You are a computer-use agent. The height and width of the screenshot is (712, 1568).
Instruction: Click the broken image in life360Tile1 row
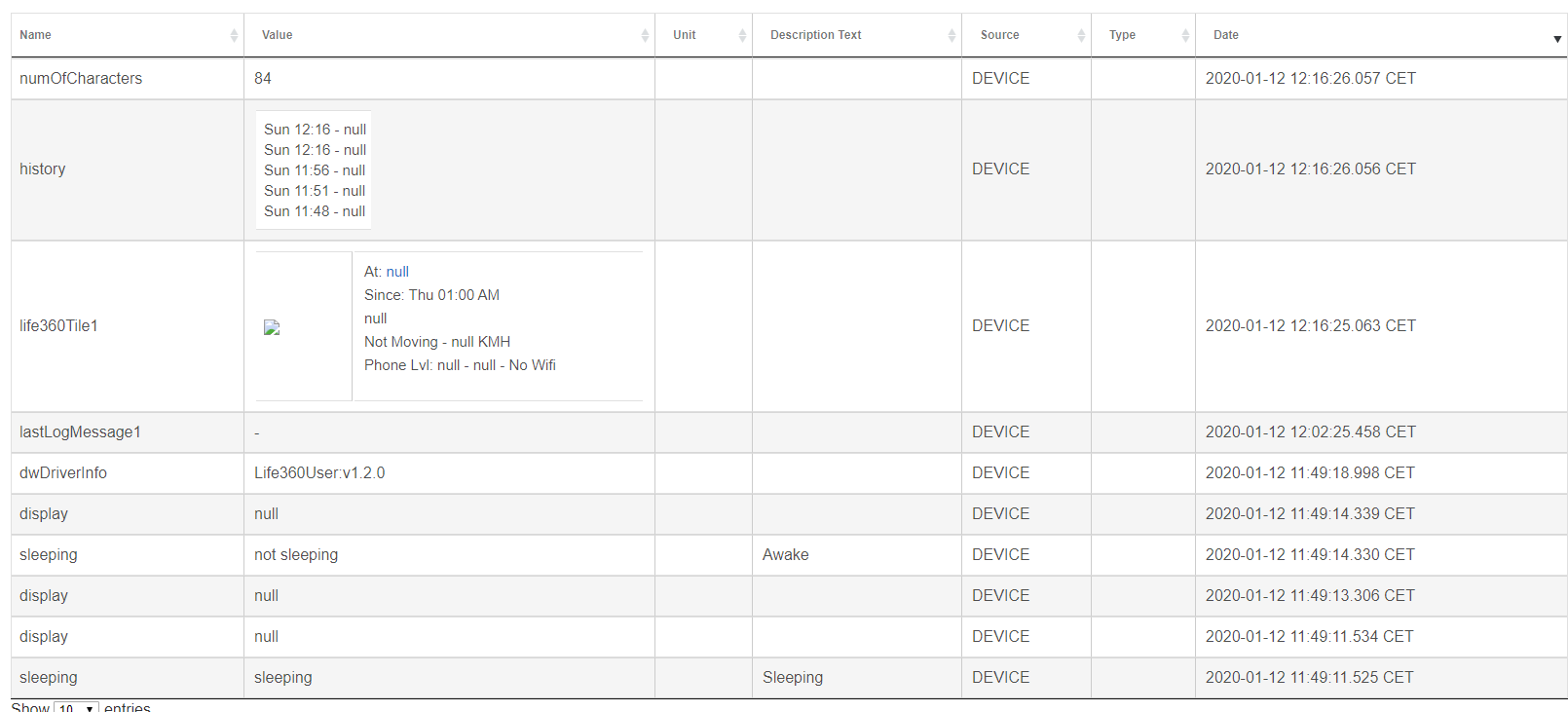(272, 327)
